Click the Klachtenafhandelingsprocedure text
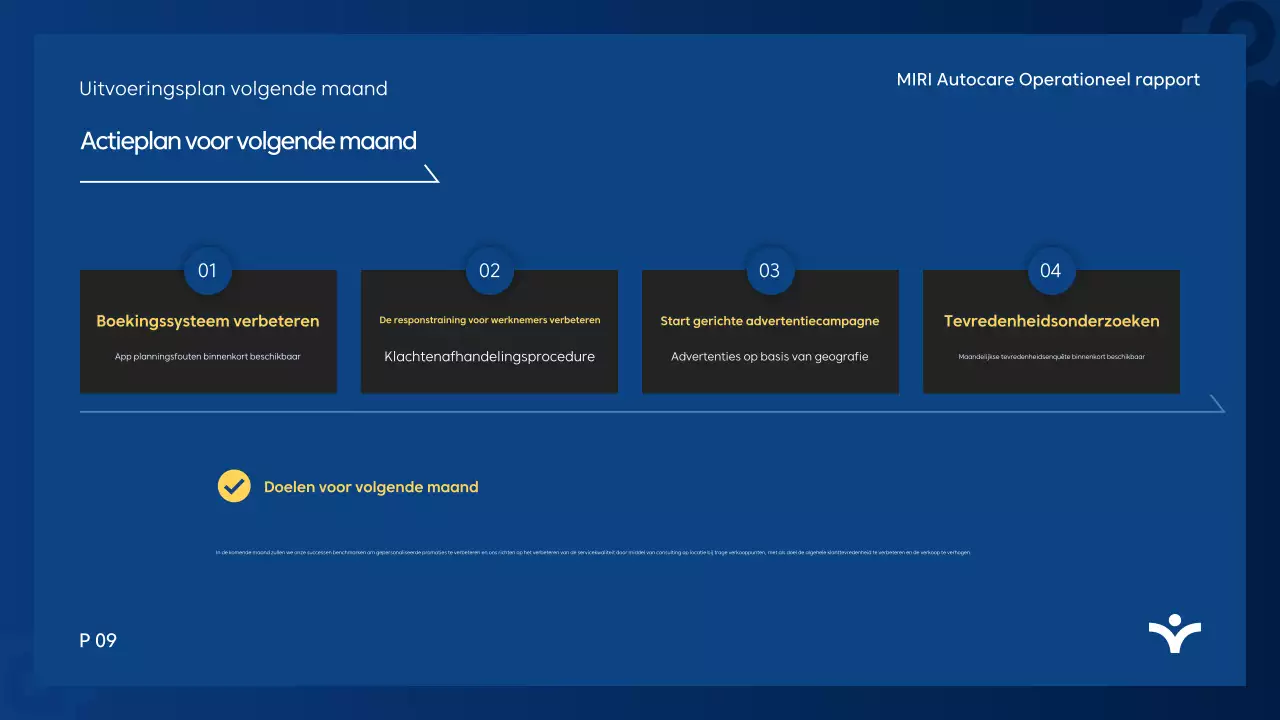 tap(489, 356)
